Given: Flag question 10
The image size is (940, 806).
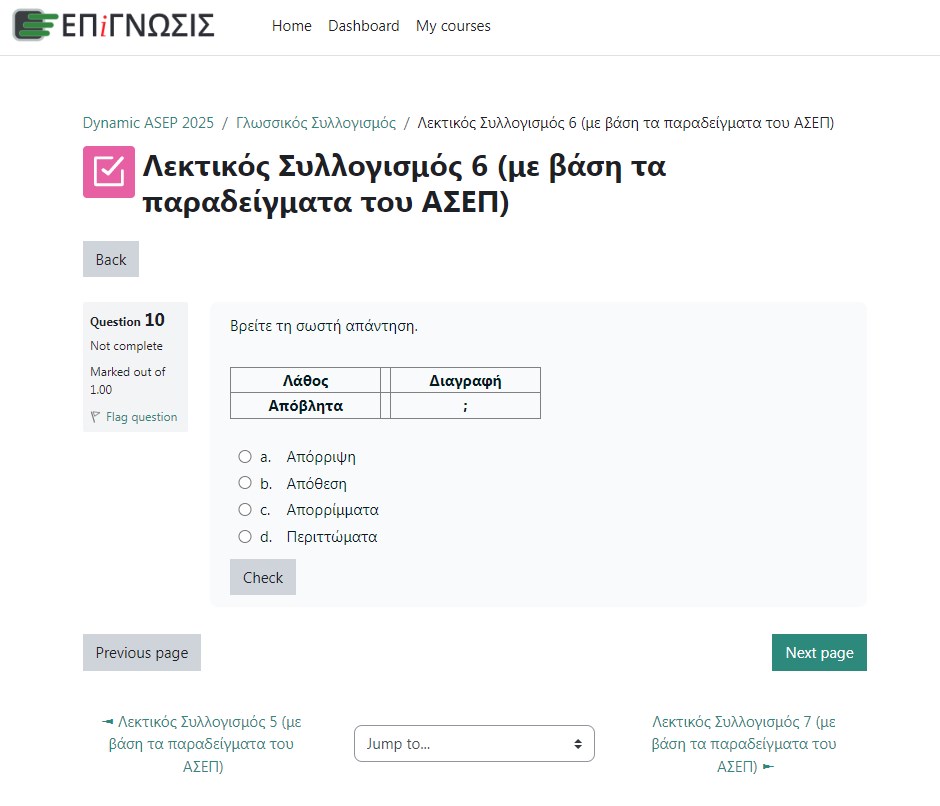Looking at the screenshot, I should (x=141, y=417).
